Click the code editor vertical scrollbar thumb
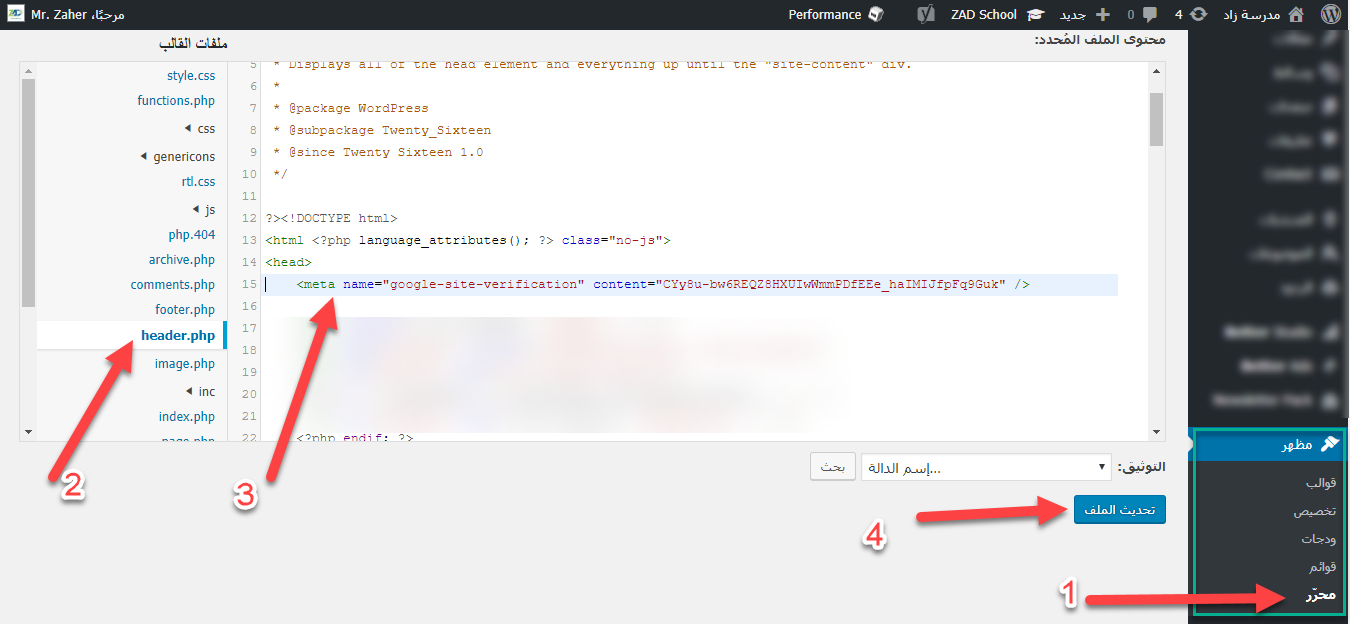The width and height of the screenshot is (1350, 624). pos(1156,119)
